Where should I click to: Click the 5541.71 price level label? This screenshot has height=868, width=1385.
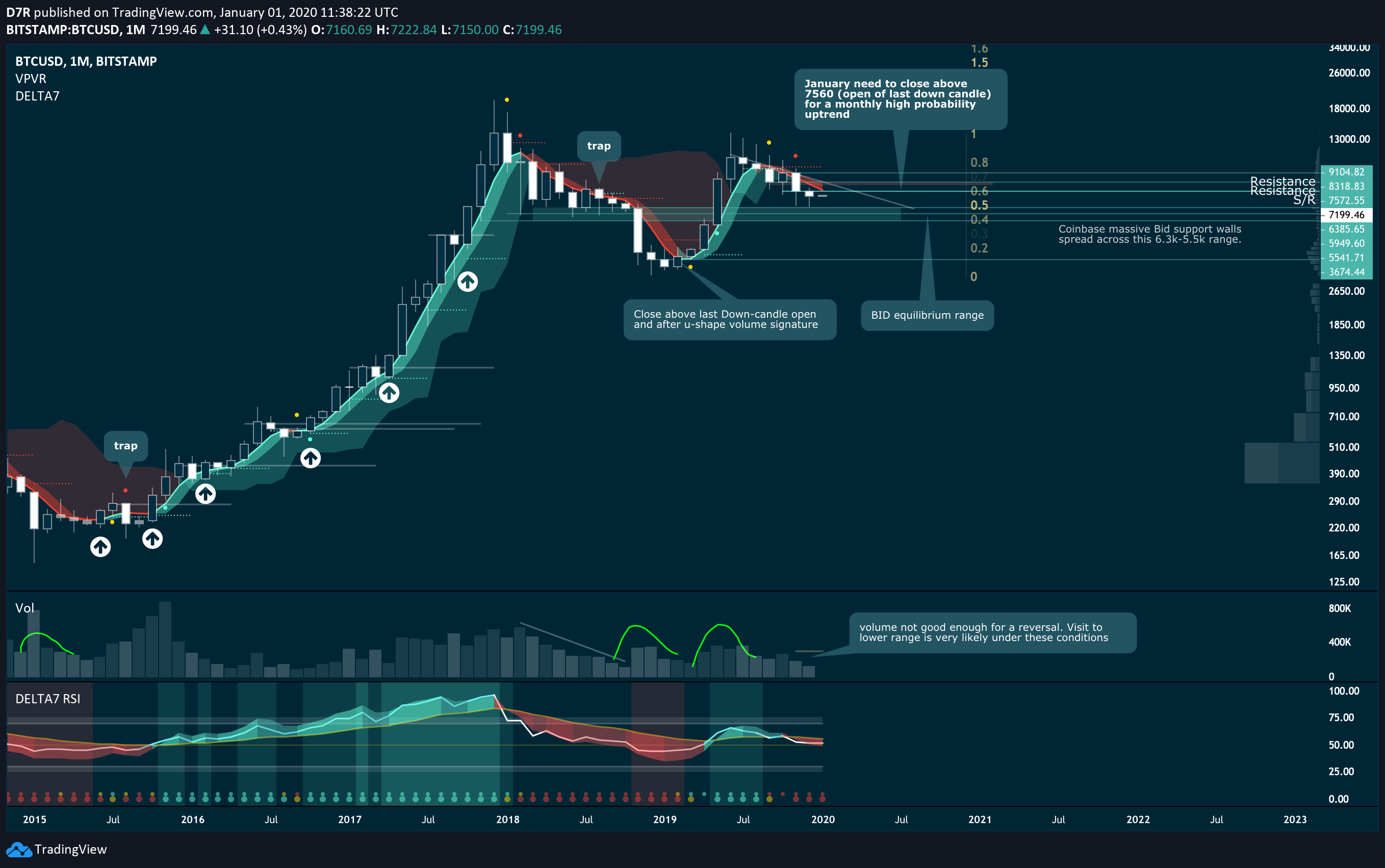(x=1346, y=259)
